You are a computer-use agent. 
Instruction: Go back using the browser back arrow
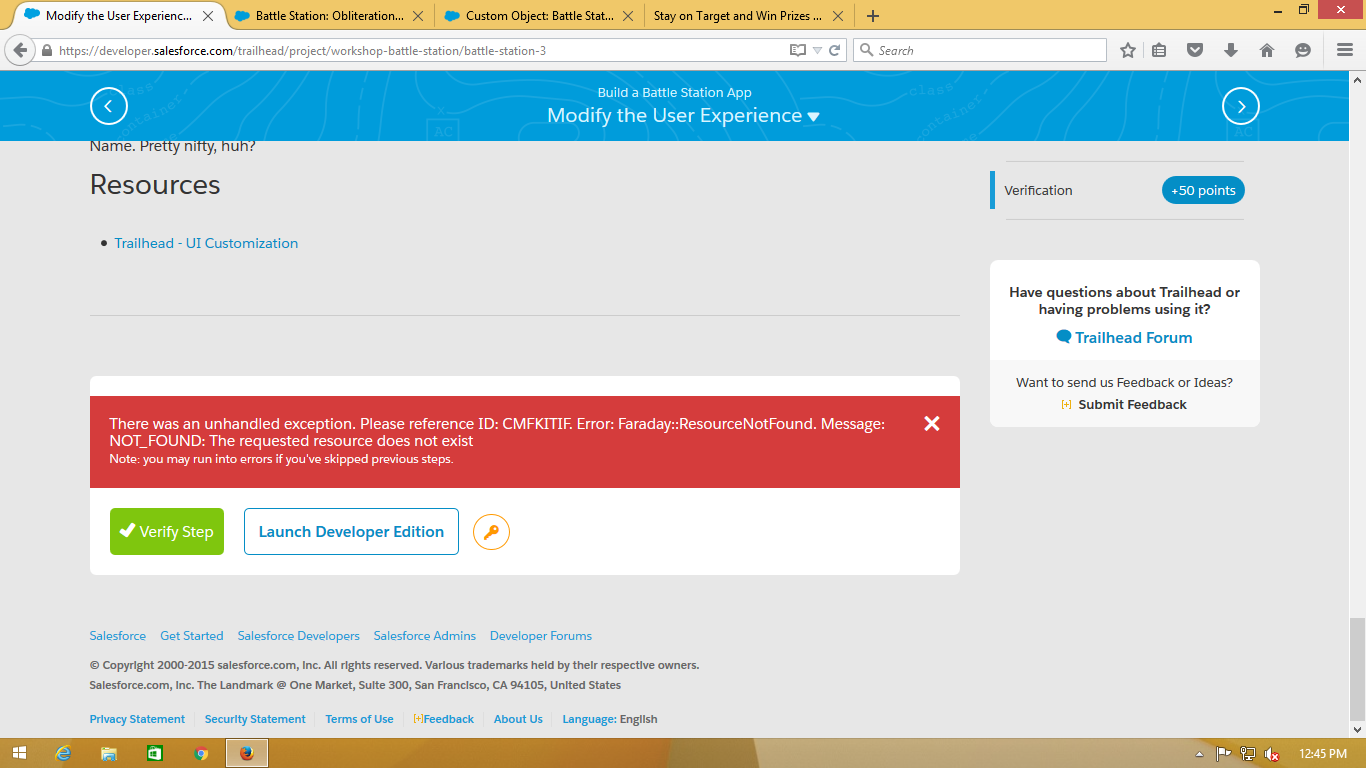coord(21,50)
